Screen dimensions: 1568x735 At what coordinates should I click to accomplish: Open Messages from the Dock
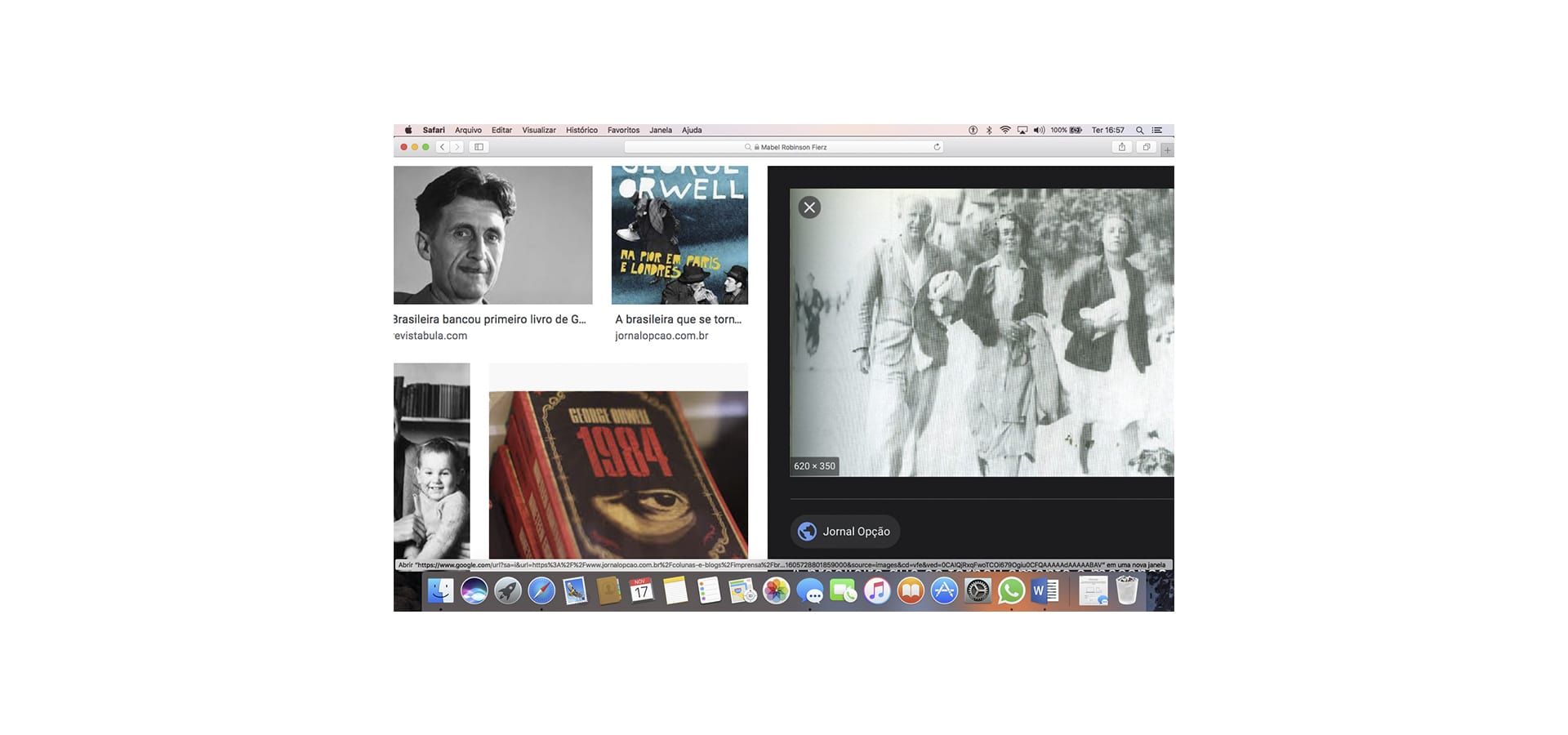(809, 590)
